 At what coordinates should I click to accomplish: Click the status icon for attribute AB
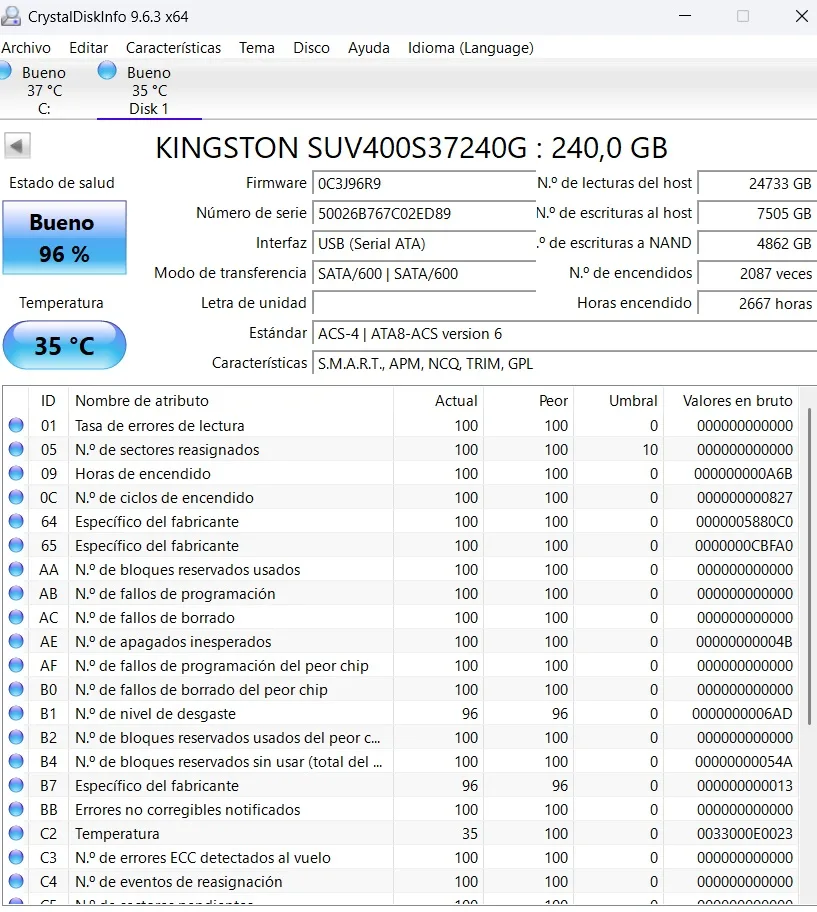(16, 593)
